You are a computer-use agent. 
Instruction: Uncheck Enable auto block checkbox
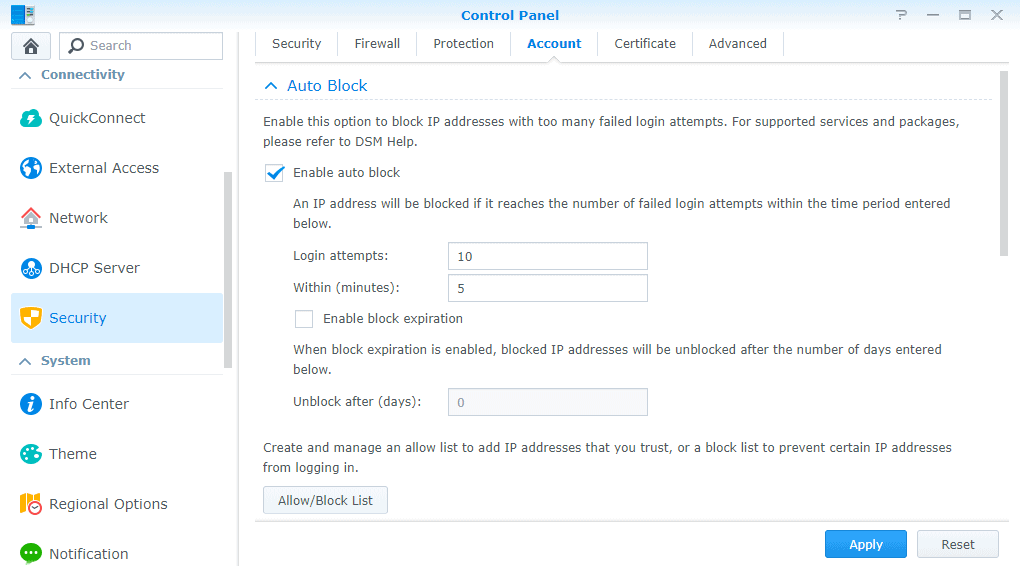pyautogui.click(x=275, y=173)
